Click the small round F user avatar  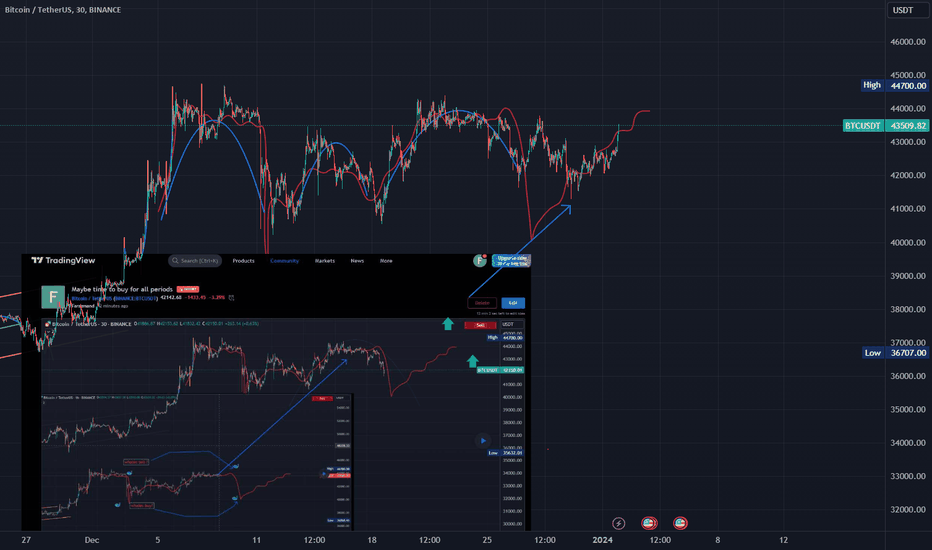[480, 260]
